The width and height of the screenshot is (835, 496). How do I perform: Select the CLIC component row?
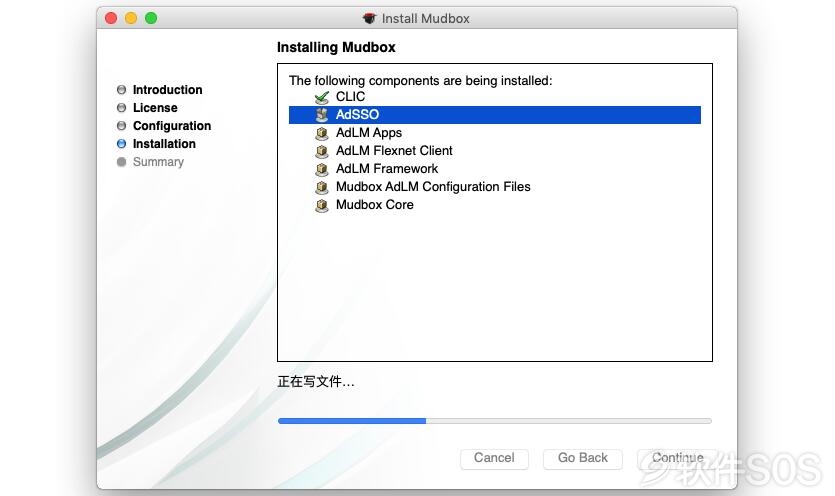click(x=495, y=97)
